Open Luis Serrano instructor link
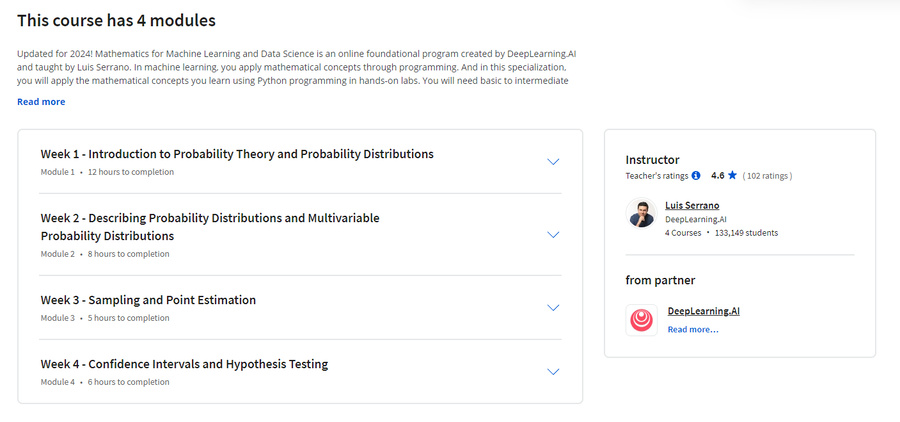The width and height of the screenshot is (900, 422). [x=692, y=206]
